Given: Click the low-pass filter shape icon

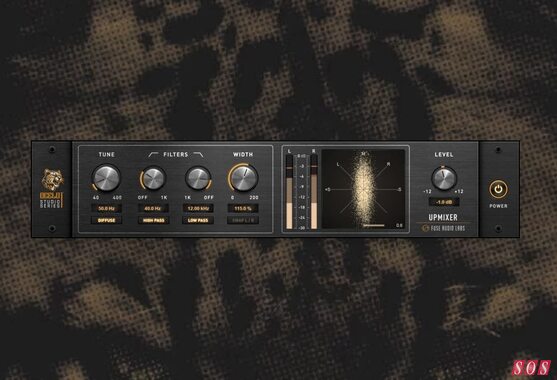Looking at the screenshot, I should [198, 154].
